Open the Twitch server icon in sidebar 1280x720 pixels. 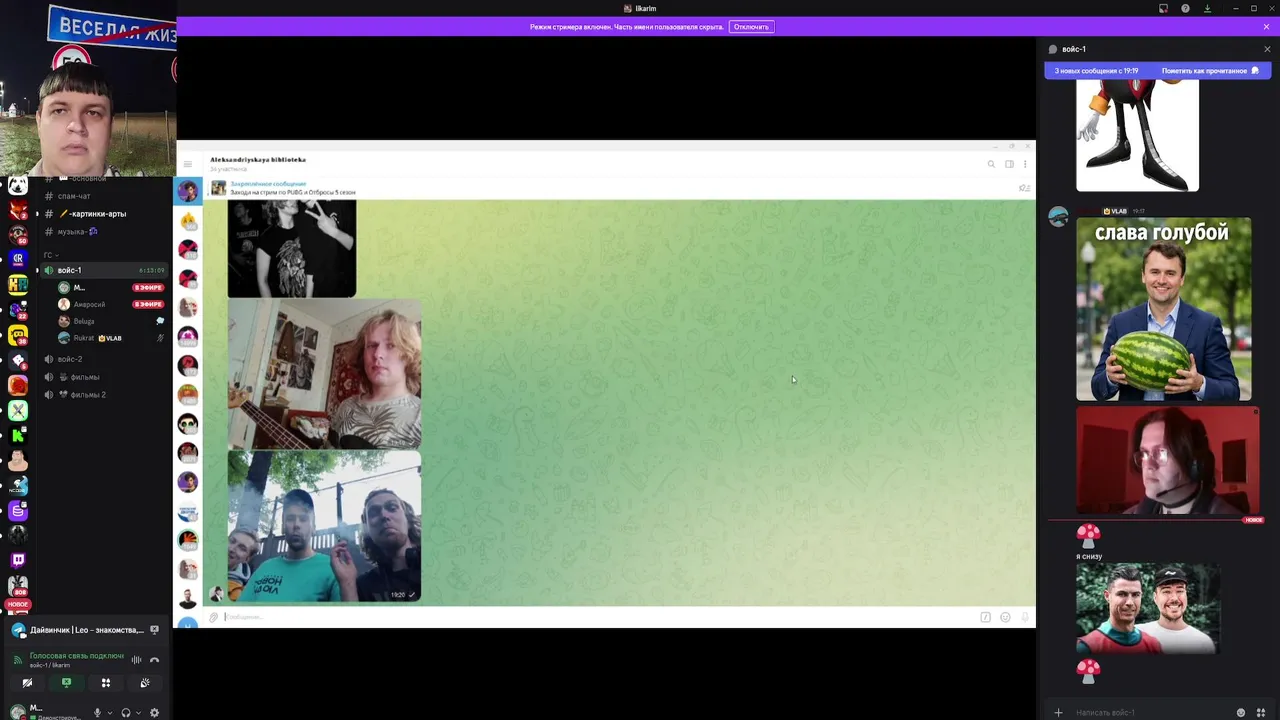pos(18,561)
